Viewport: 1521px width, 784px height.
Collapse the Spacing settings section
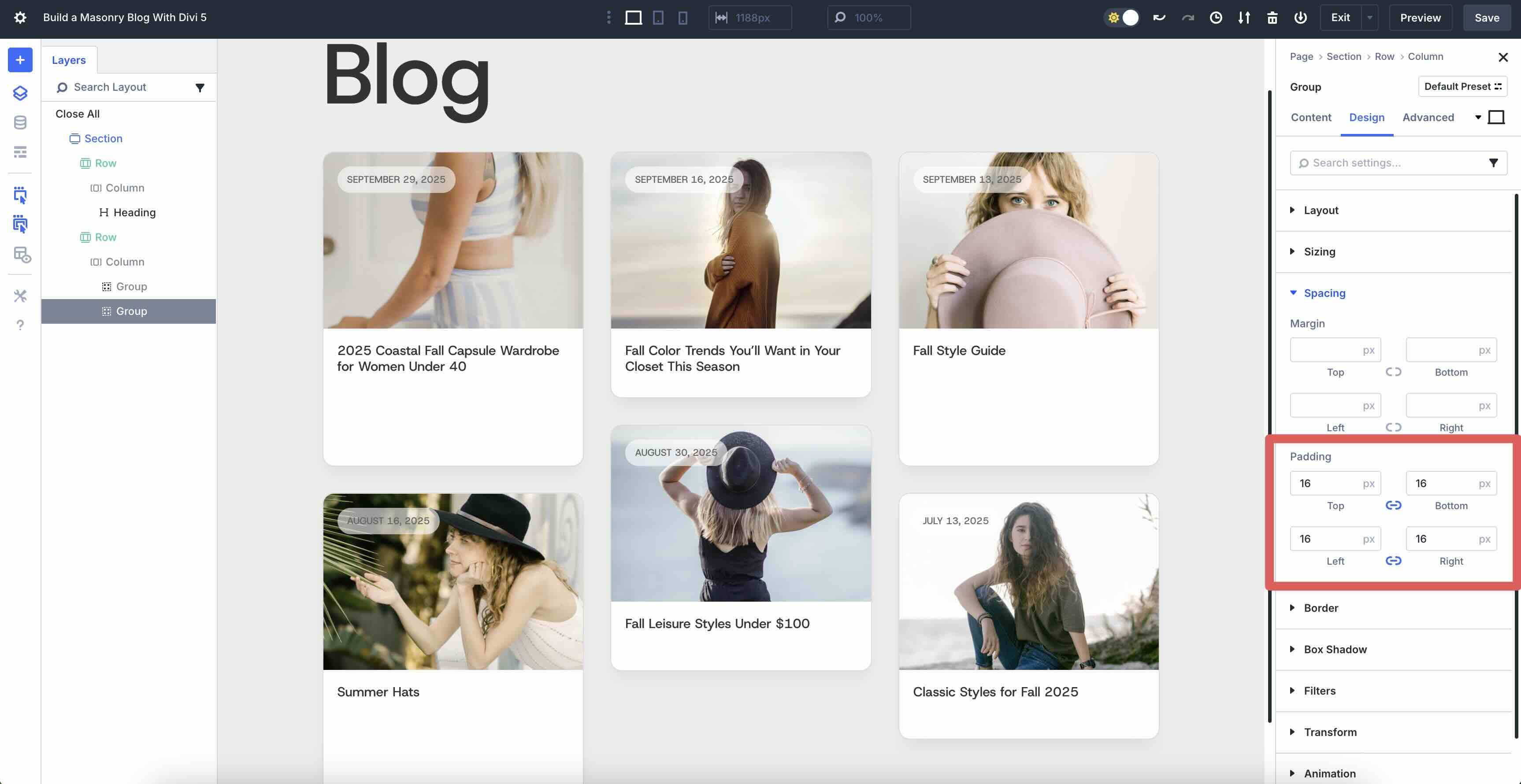(1325, 293)
